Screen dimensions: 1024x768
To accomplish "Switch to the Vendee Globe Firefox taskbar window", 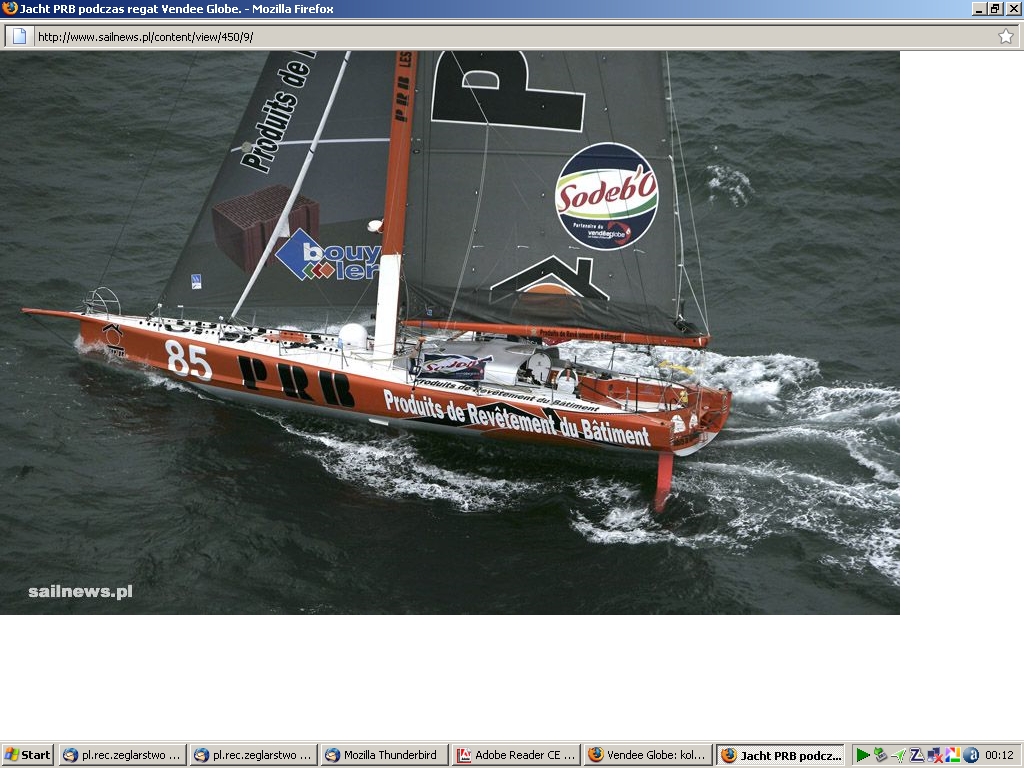I will 647,755.
